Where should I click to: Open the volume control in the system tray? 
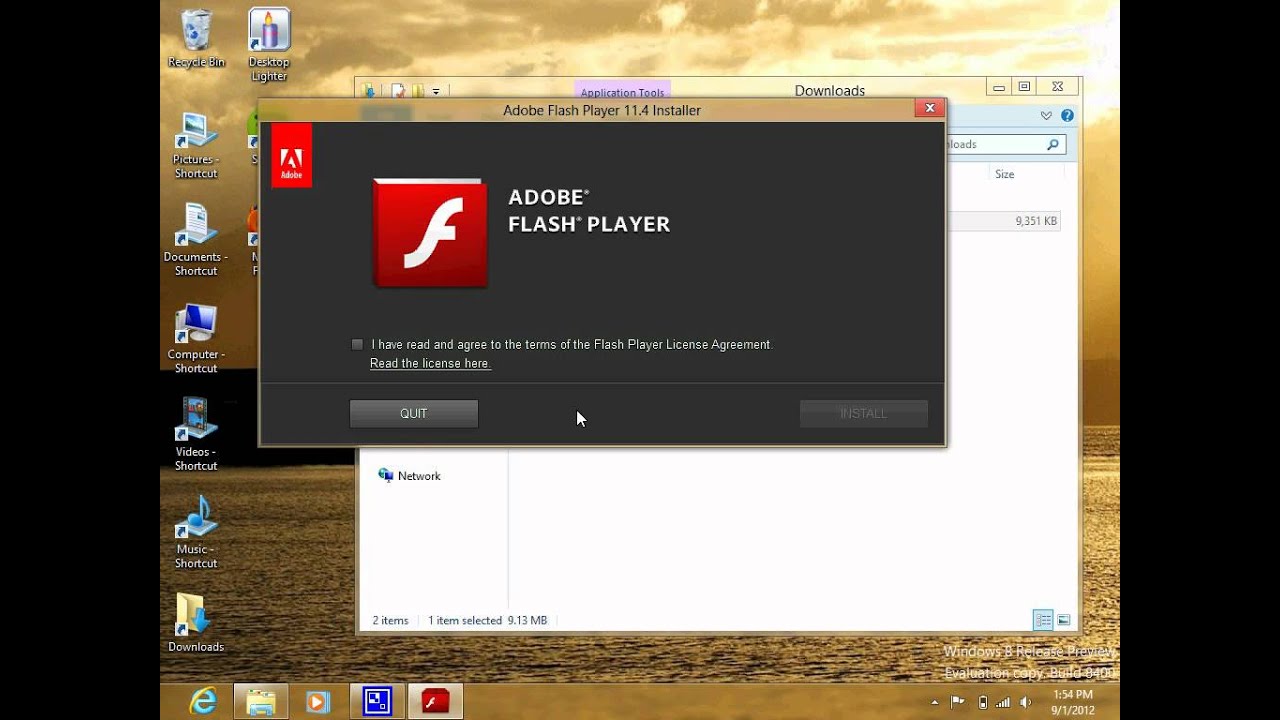pyautogui.click(x=1025, y=702)
